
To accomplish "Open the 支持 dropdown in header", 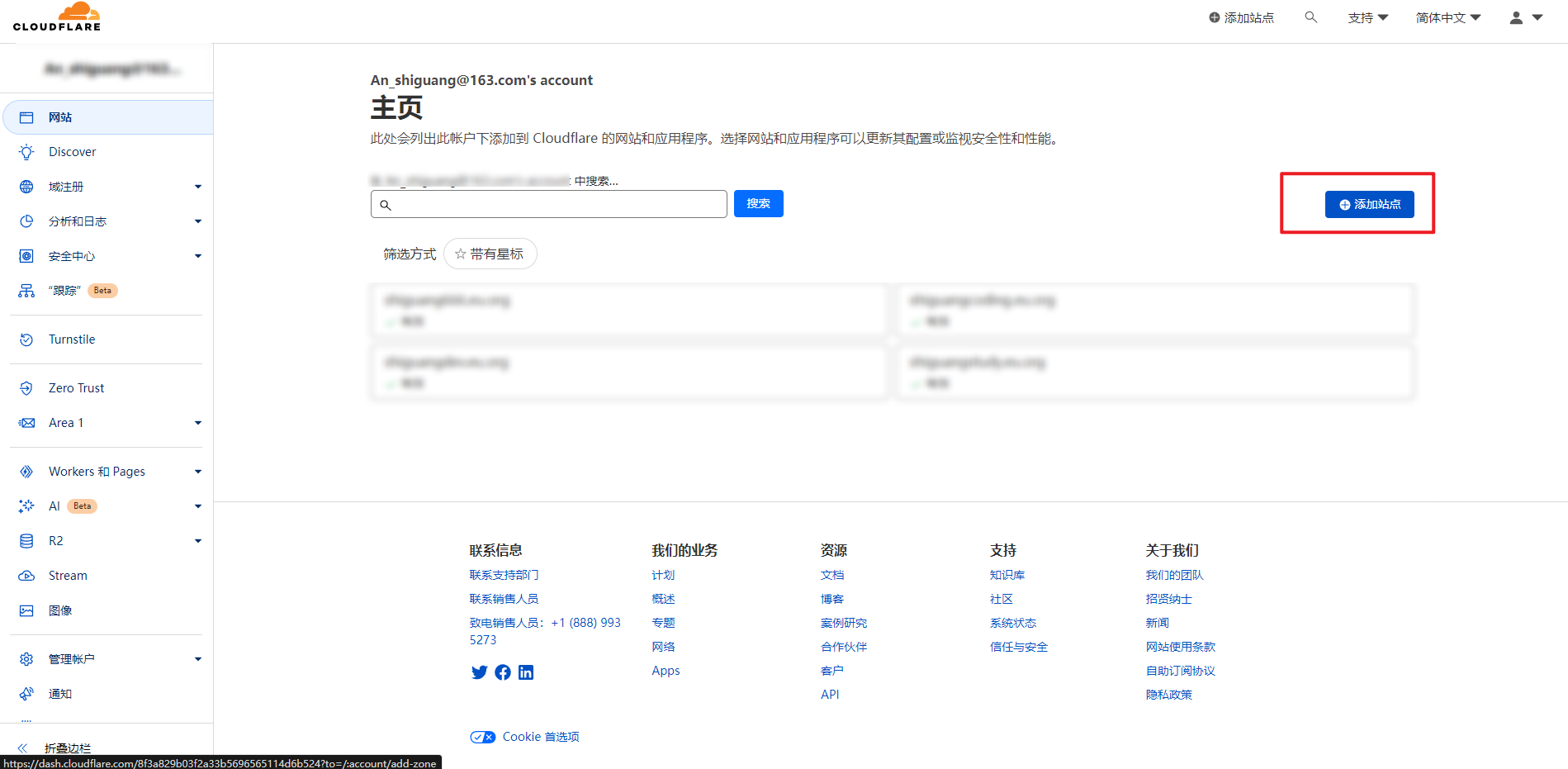I will click(1368, 17).
